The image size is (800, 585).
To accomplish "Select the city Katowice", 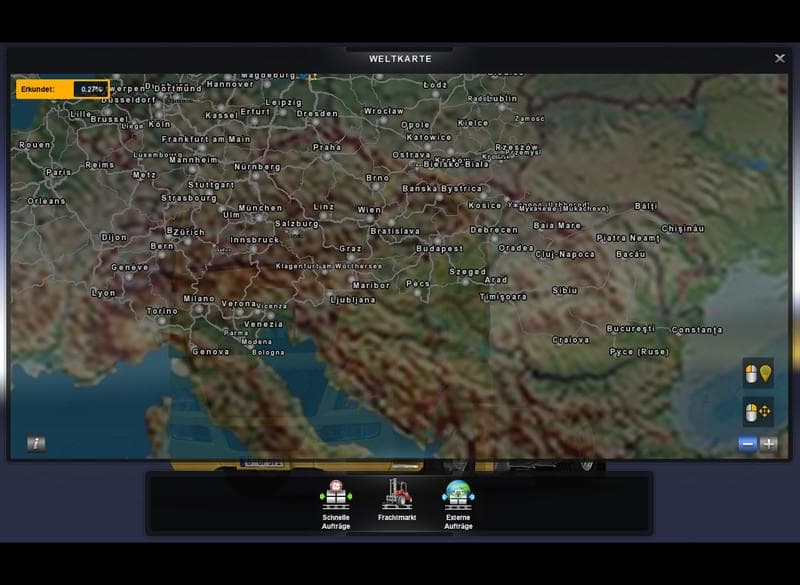I will [x=429, y=137].
